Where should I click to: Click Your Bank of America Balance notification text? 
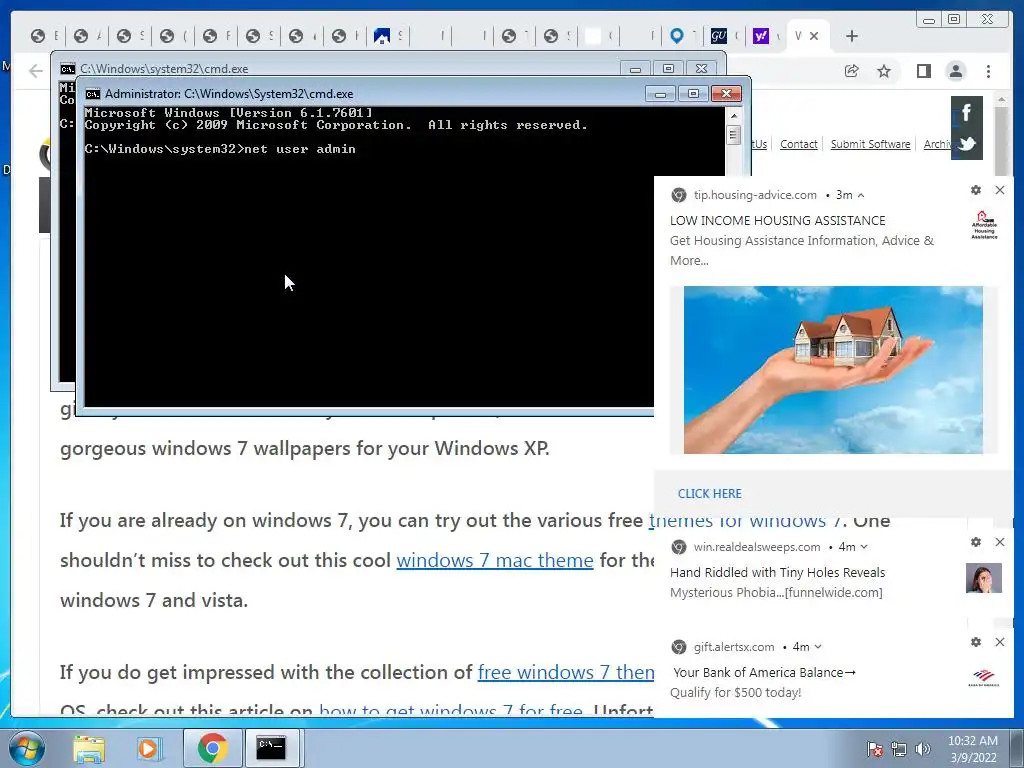tap(764, 673)
